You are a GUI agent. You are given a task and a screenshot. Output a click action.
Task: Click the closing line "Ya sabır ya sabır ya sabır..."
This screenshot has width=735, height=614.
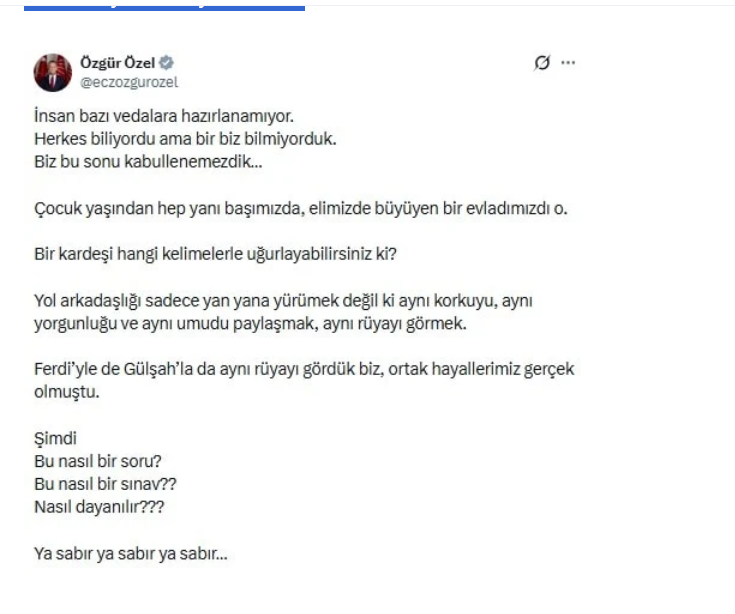click(130, 553)
